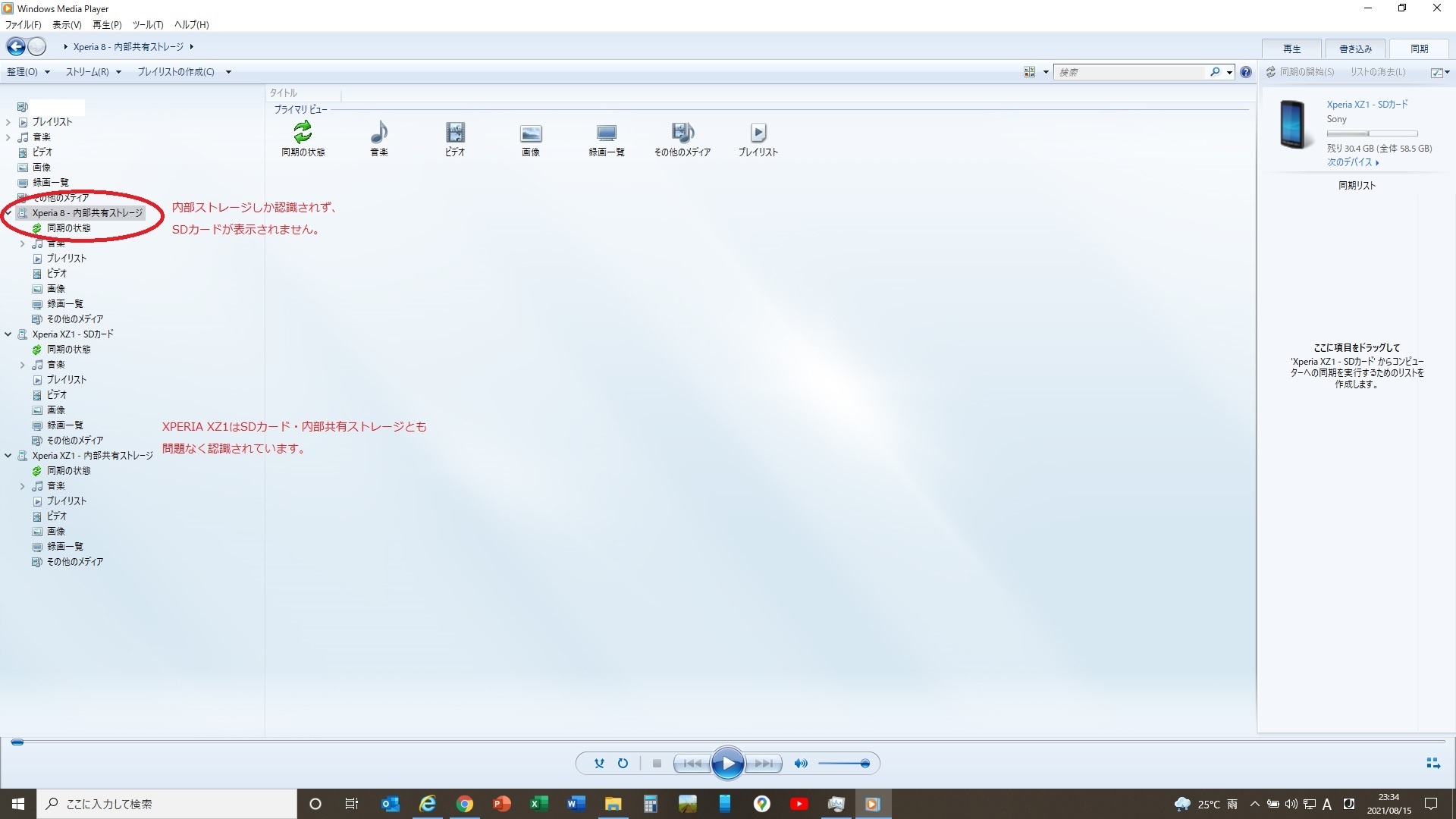Open the ファイル(F) menu
The width and height of the screenshot is (1456, 819).
[x=23, y=25]
